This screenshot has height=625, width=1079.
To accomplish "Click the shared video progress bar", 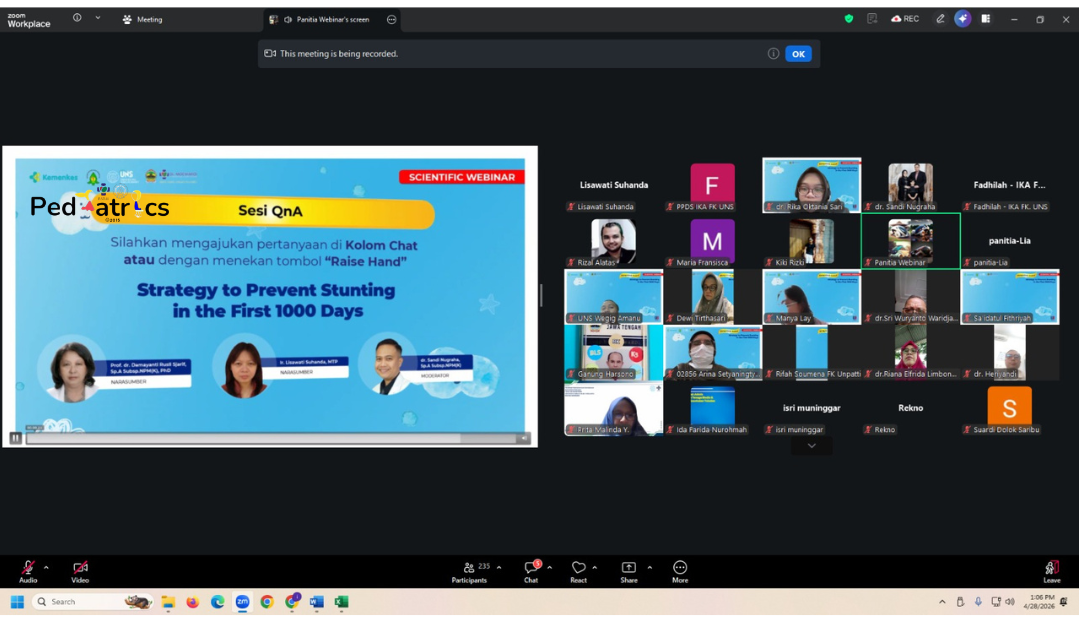I will [270, 438].
